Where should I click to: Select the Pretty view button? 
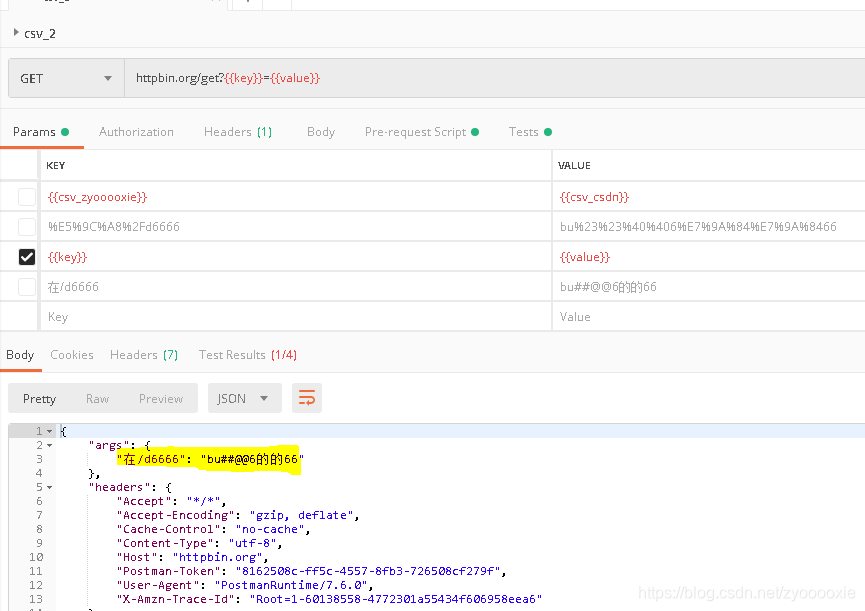(39, 399)
